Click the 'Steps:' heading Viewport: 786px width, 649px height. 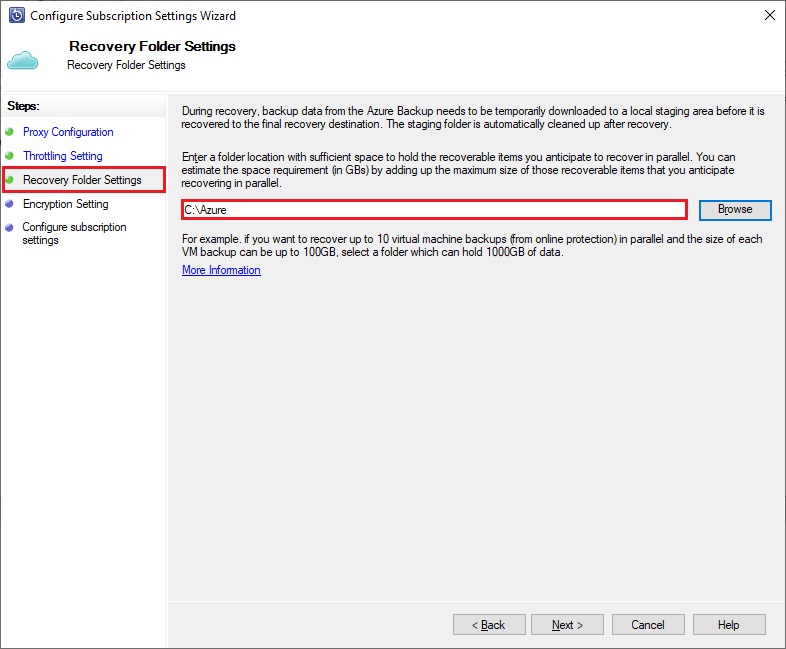pyautogui.click(x=24, y=106)
